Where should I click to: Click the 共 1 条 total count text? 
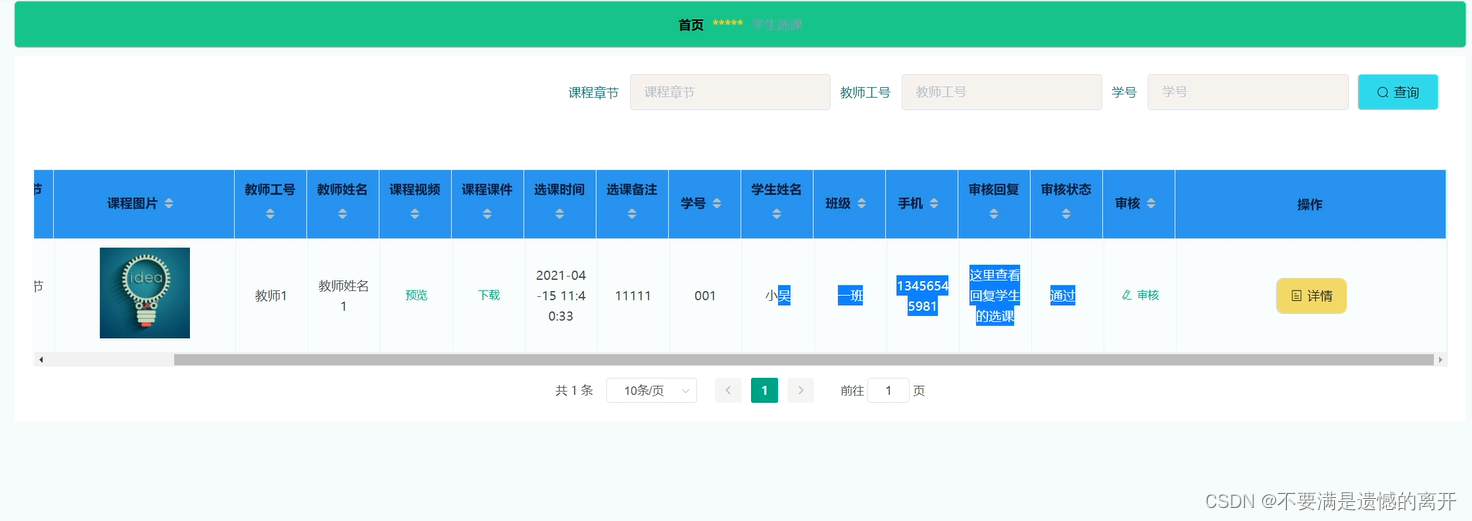coord(574,391)
